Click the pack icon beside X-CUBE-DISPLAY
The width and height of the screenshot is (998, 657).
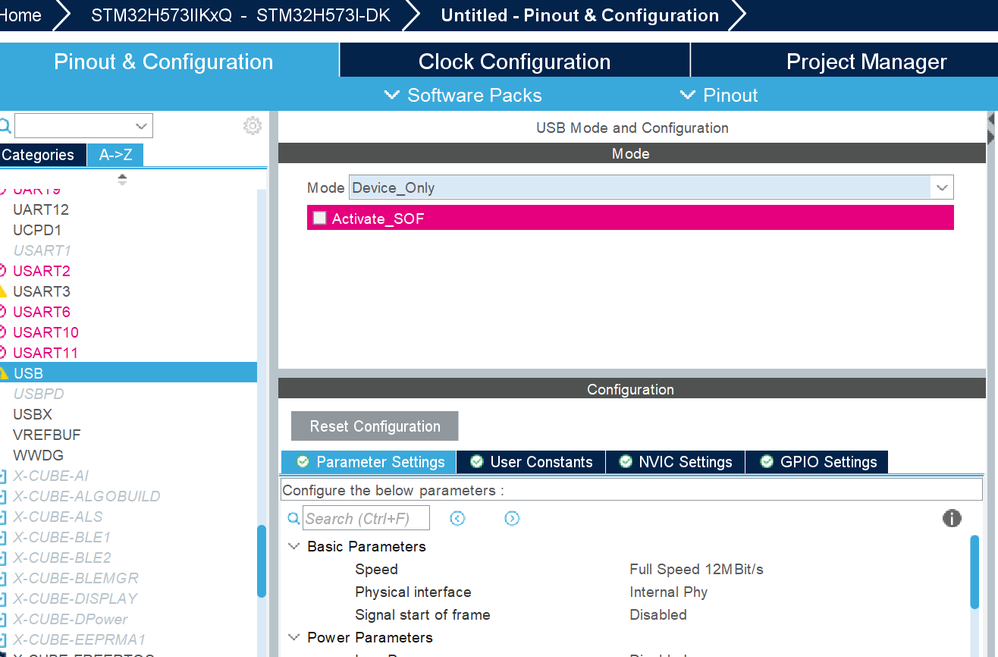coord(3,598)
